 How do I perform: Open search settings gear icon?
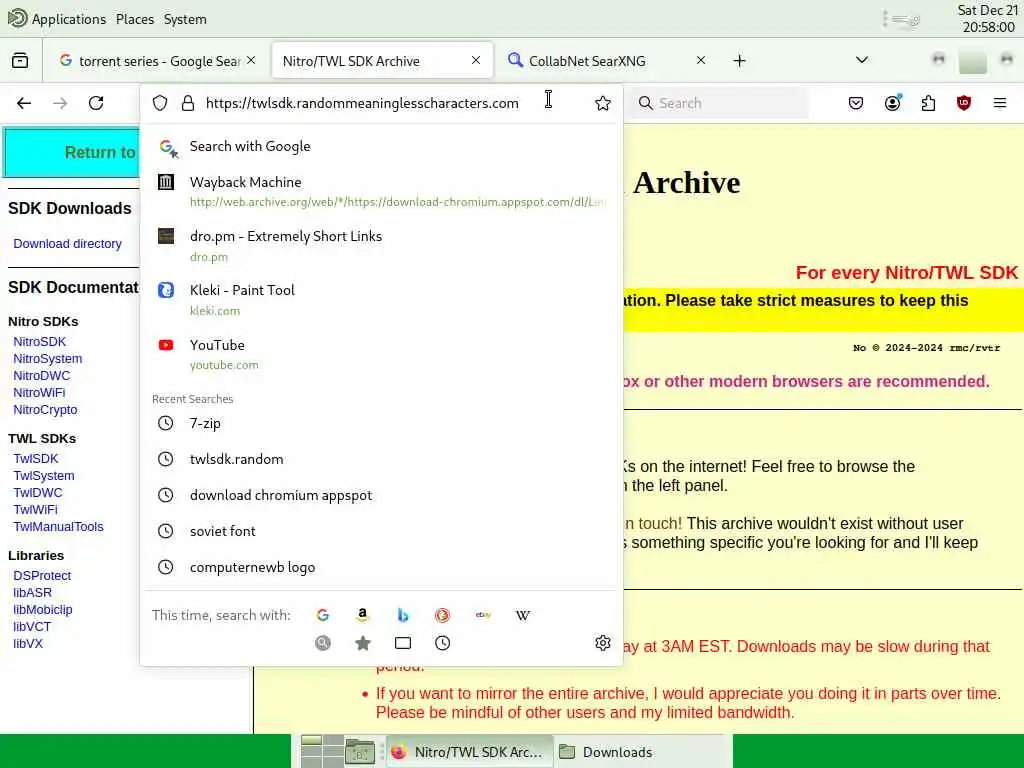(x=603, y=643)
